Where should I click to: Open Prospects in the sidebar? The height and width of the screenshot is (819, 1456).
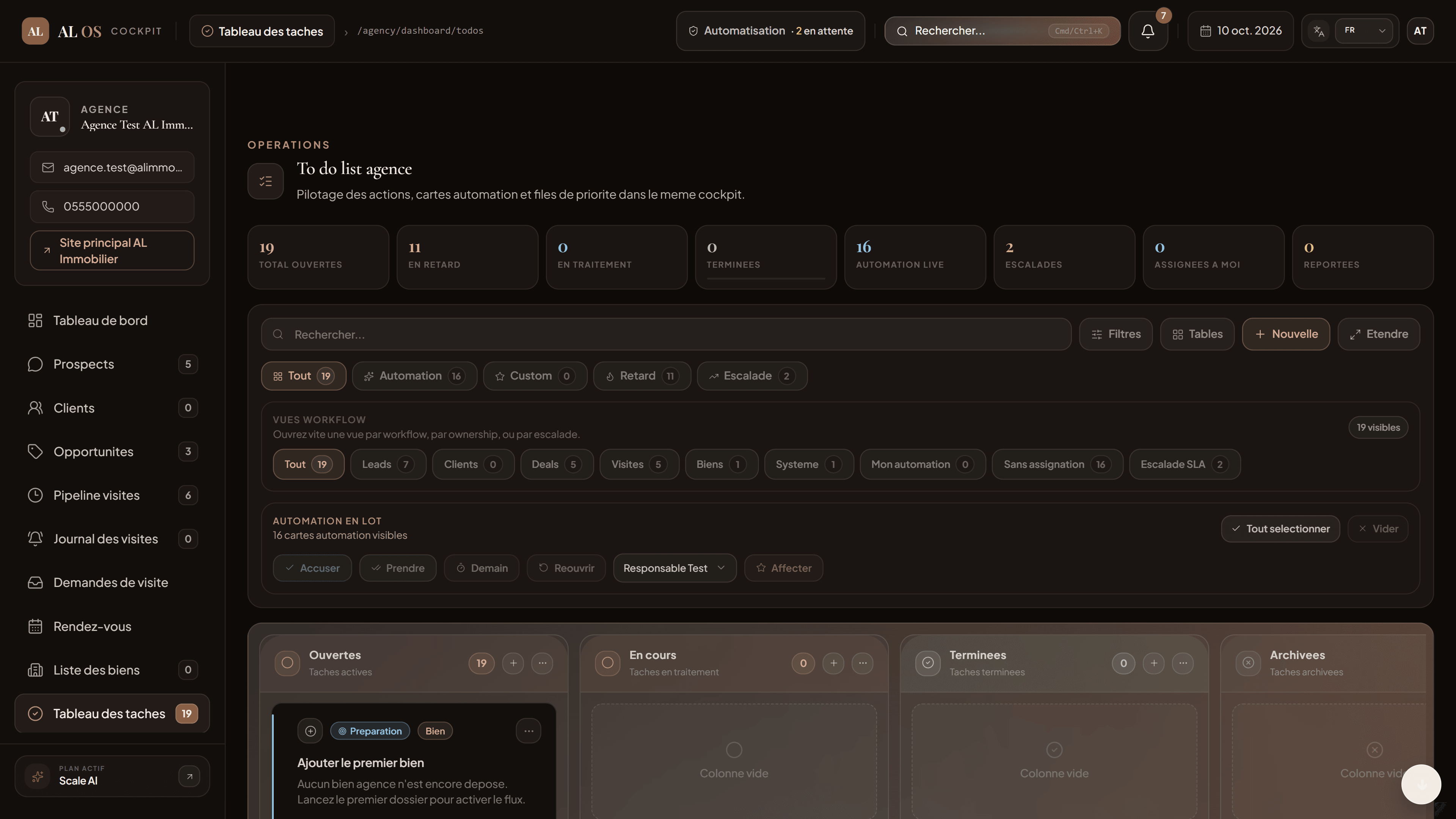tap(112, 364)
